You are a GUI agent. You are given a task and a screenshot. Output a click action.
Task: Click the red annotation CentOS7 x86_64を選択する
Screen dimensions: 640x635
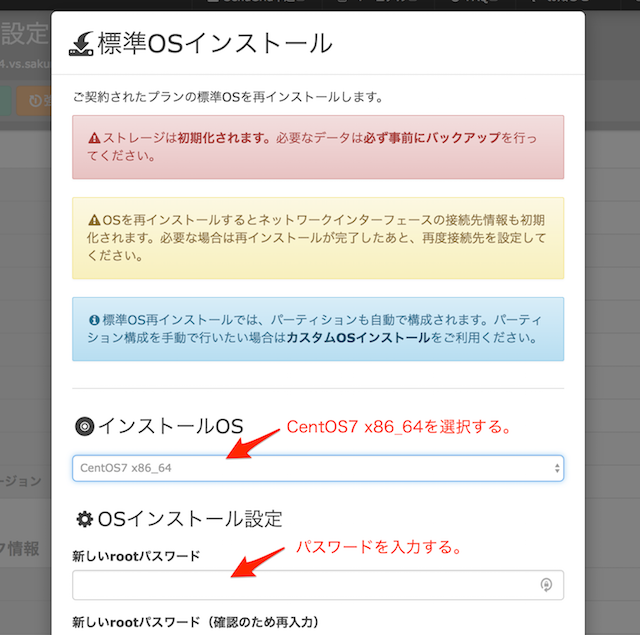tap(399, 427)
